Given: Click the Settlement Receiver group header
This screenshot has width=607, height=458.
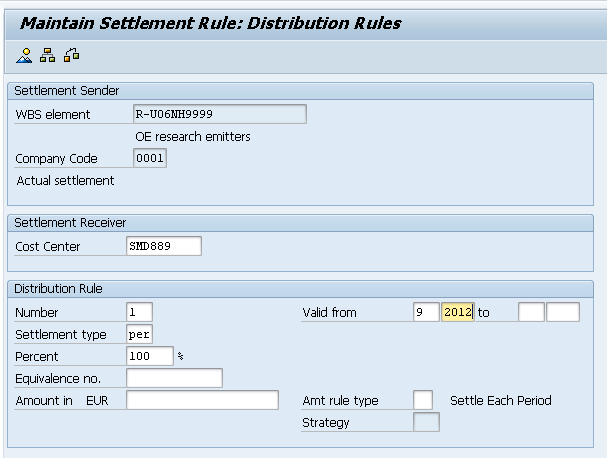Looking at the screenshot, I should point(70,222).
